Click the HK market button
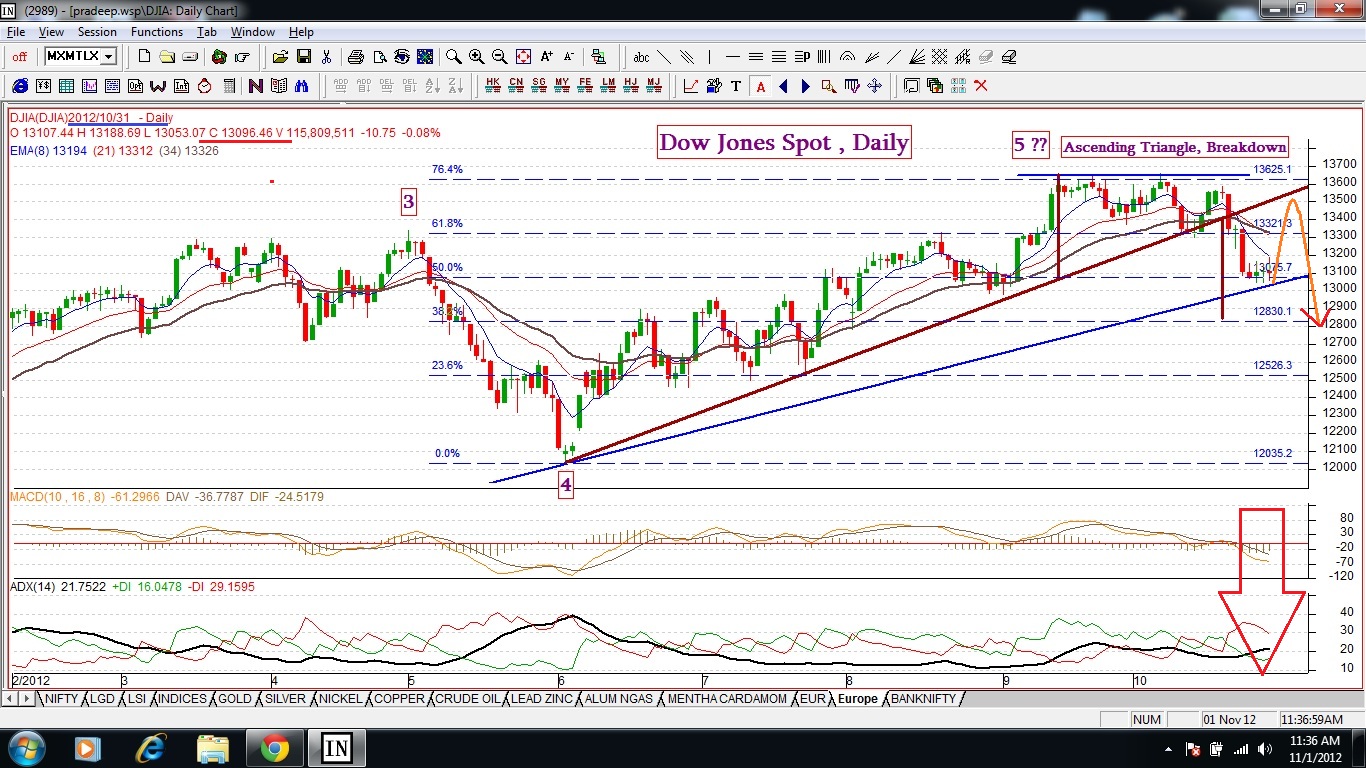 tap(492, 86)
